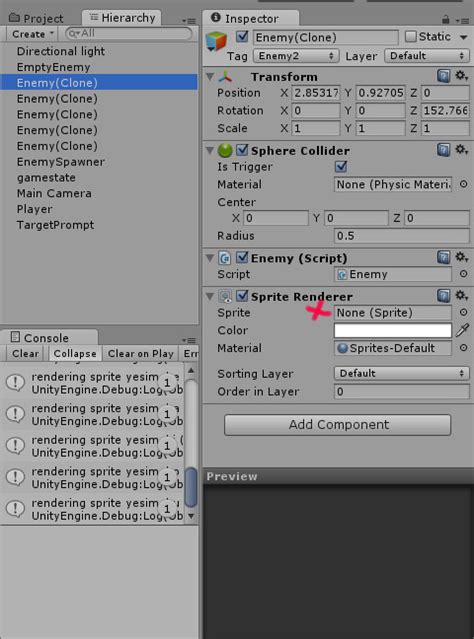Screen dimensions: 474x639
Task: Clear the Console log
Action: pyautogui.click(x=26, y=353)
